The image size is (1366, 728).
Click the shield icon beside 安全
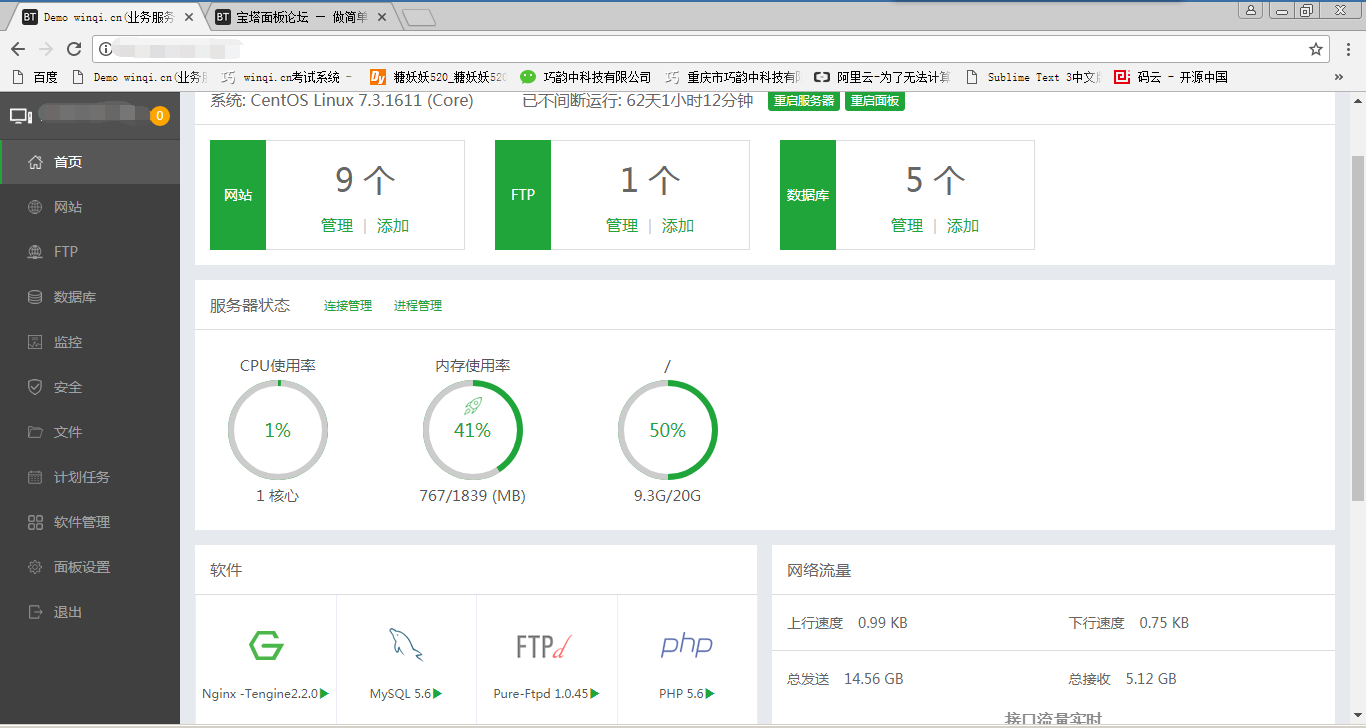[x=36, y=387]
